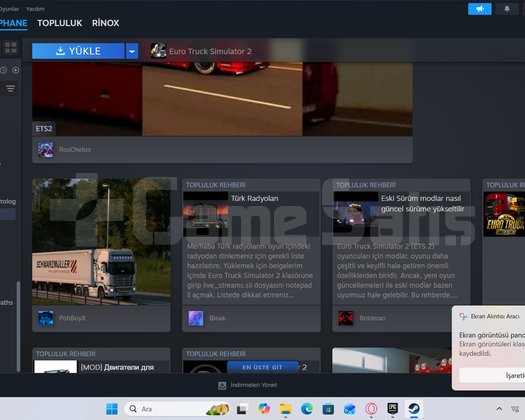Open PohBoyX user avatar
This screenshot has height=420, width=525.
46,318
